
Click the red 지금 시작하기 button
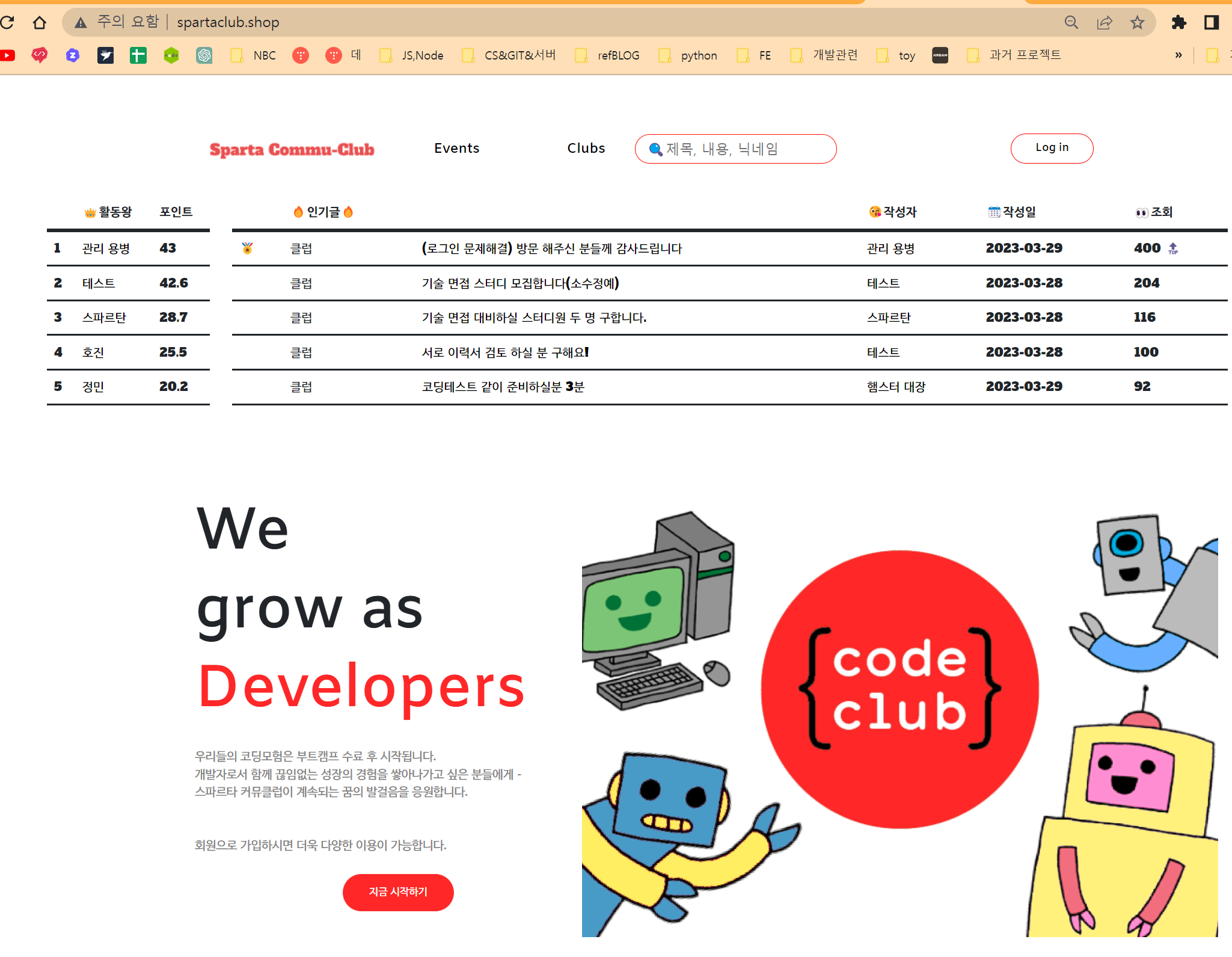(398, 892)
